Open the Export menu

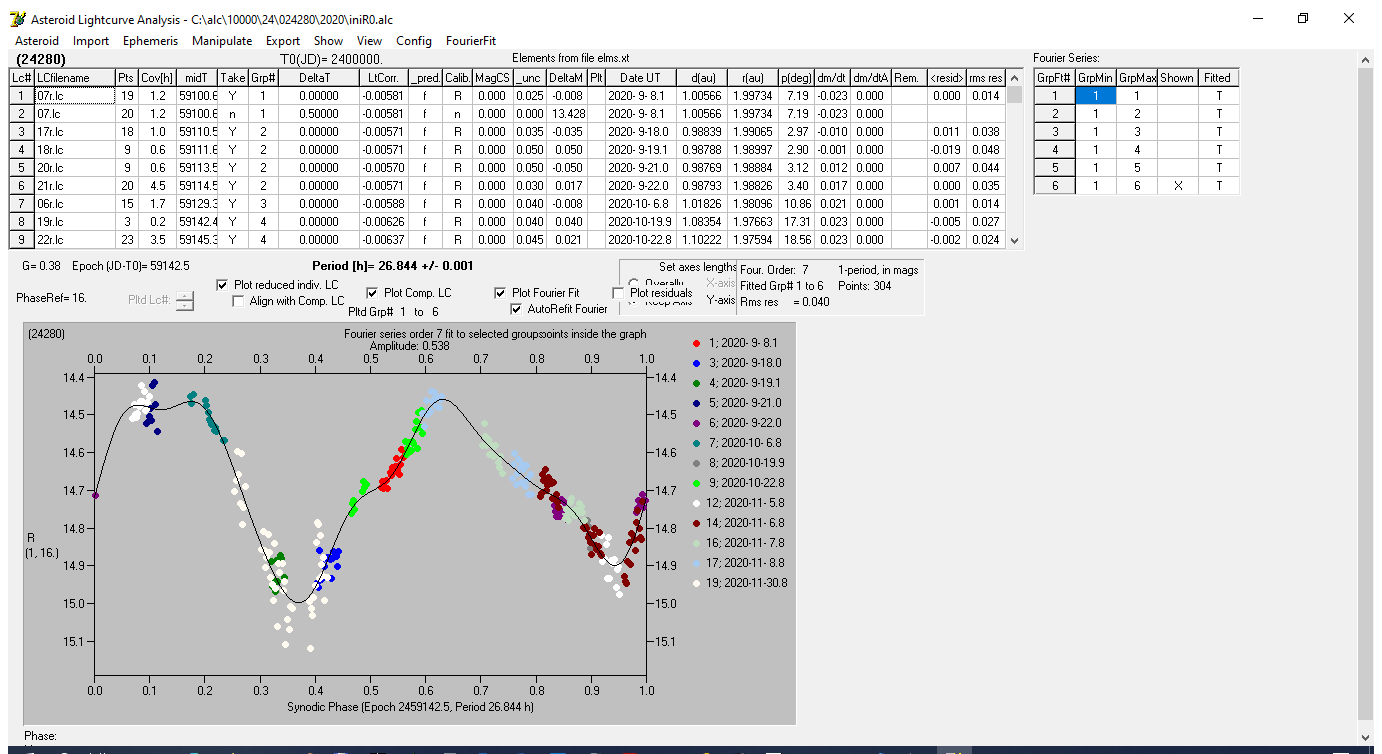[283, 41]
